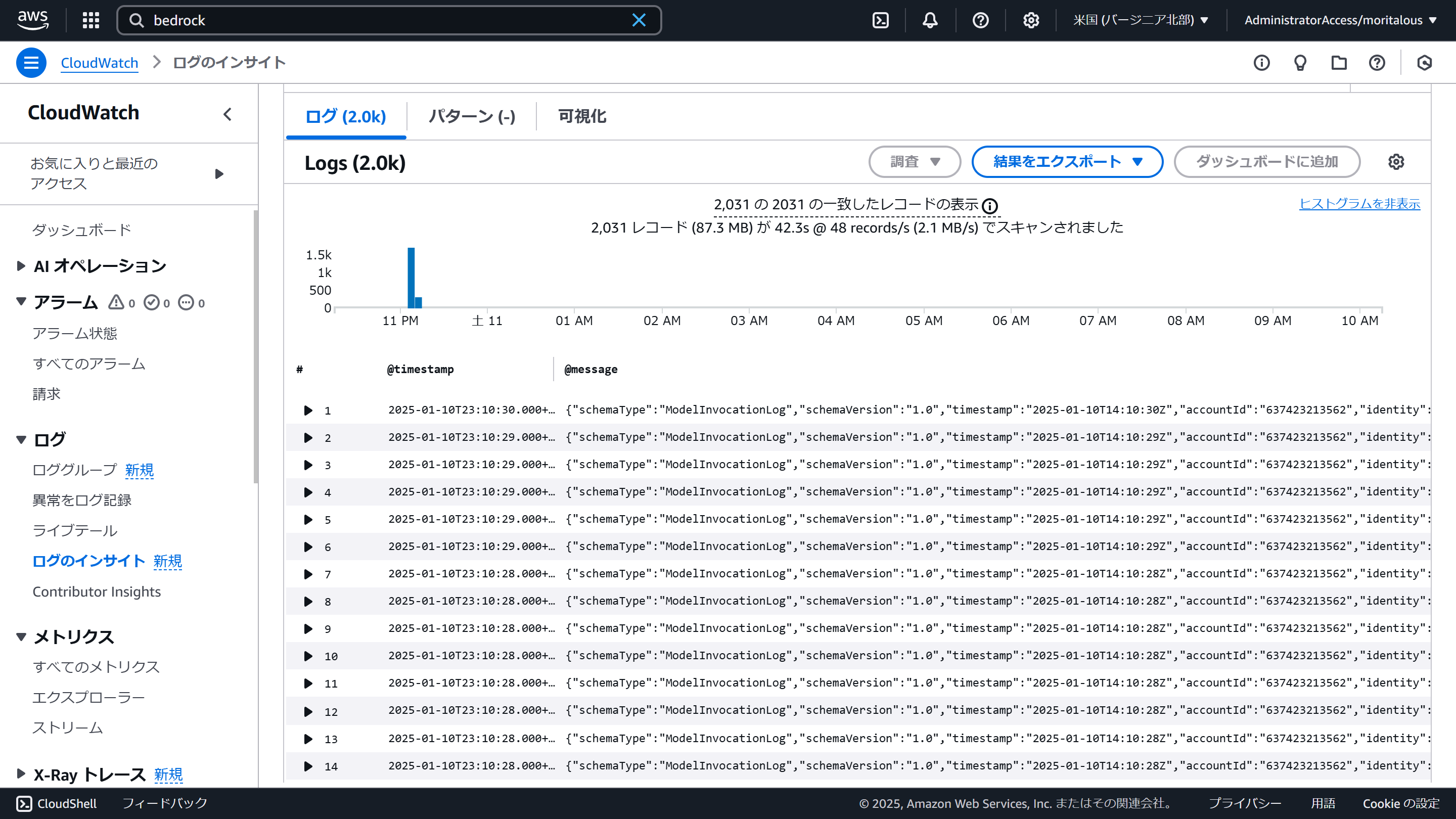Click the tall blue histogram bar near 11 PM
1456x819 pixels.
(411, 277)
